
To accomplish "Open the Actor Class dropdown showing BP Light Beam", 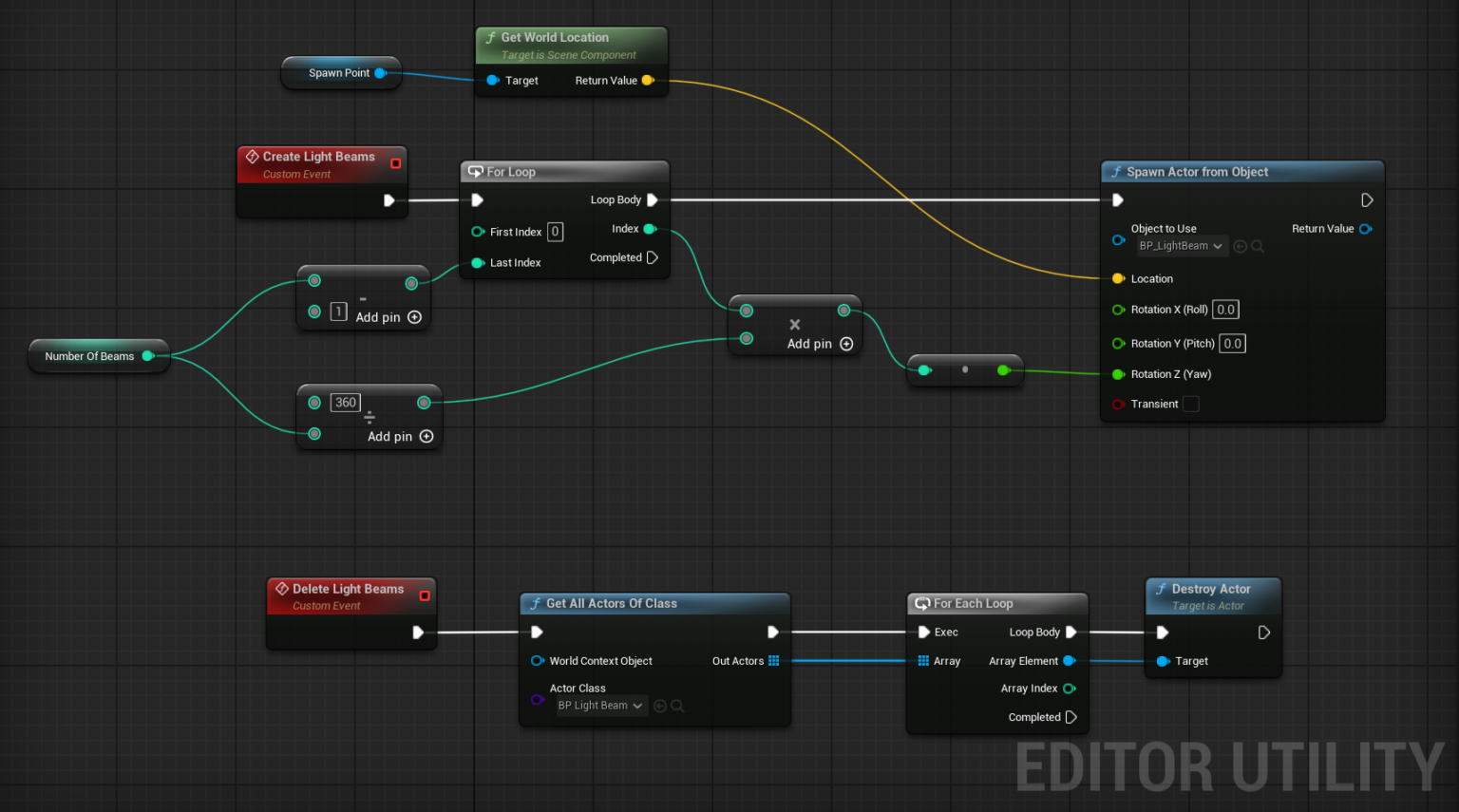I will click(600, 706).
